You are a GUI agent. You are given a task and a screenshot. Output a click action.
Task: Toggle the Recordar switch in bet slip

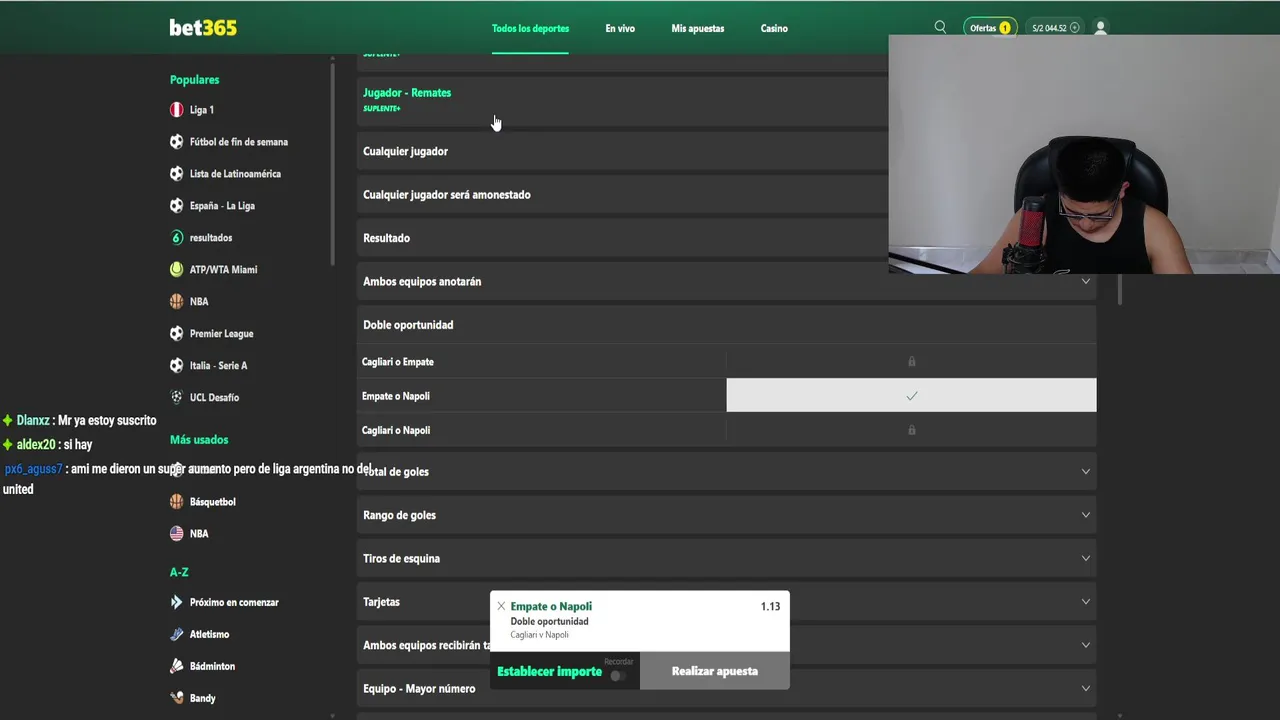coord(618,676)
